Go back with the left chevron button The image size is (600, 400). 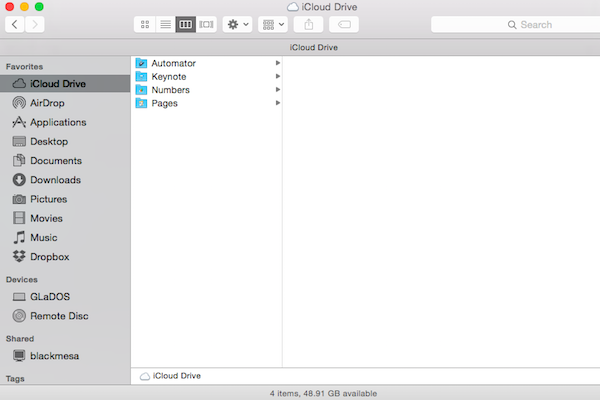point(15,24)
